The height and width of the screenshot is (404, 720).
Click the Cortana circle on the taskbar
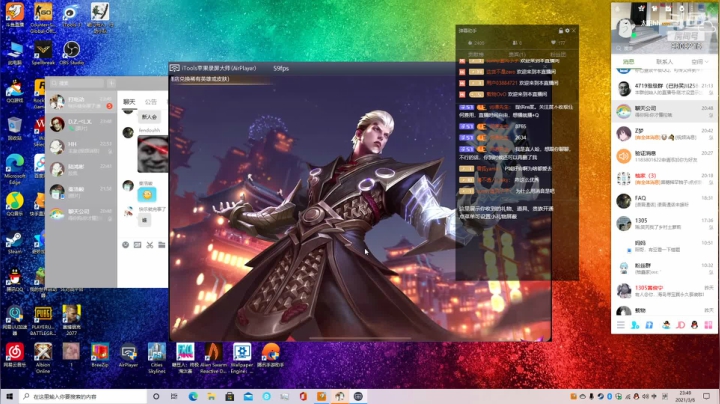point(156,396)
